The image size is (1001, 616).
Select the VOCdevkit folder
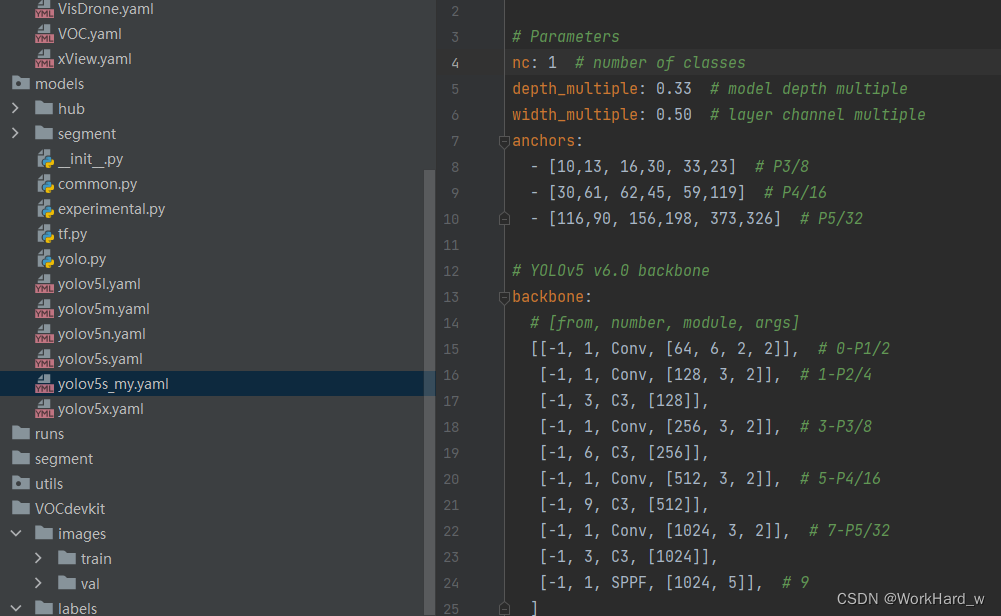70,508
